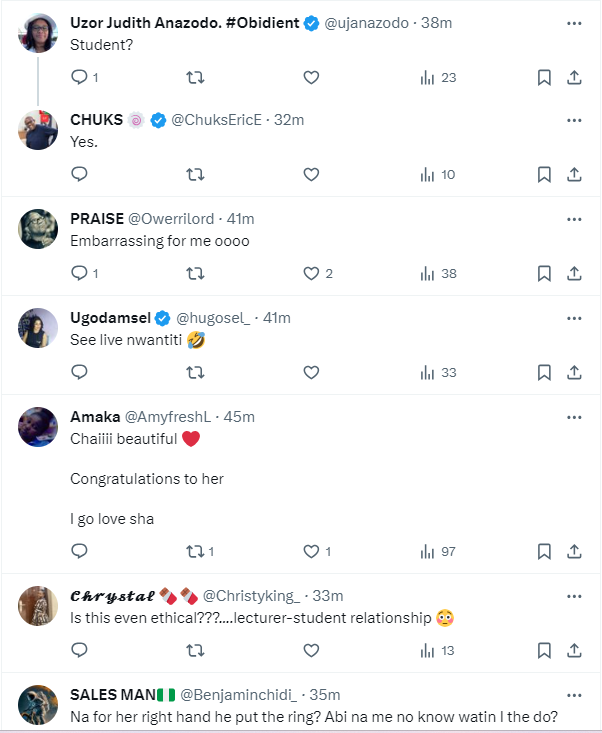Click Amaka's profile picture

pos(39,427)
